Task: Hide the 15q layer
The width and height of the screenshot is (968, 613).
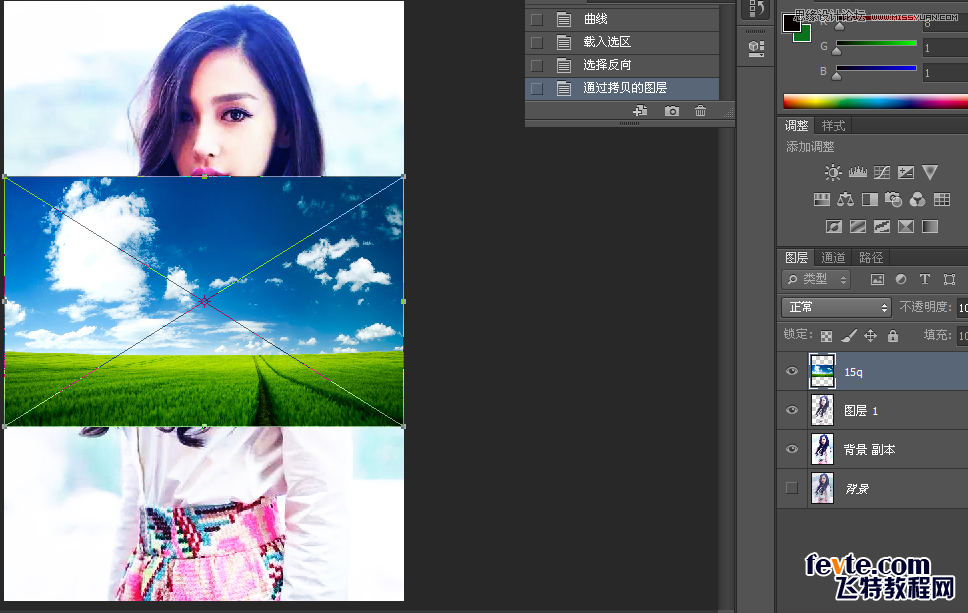Action: point(791,371)
